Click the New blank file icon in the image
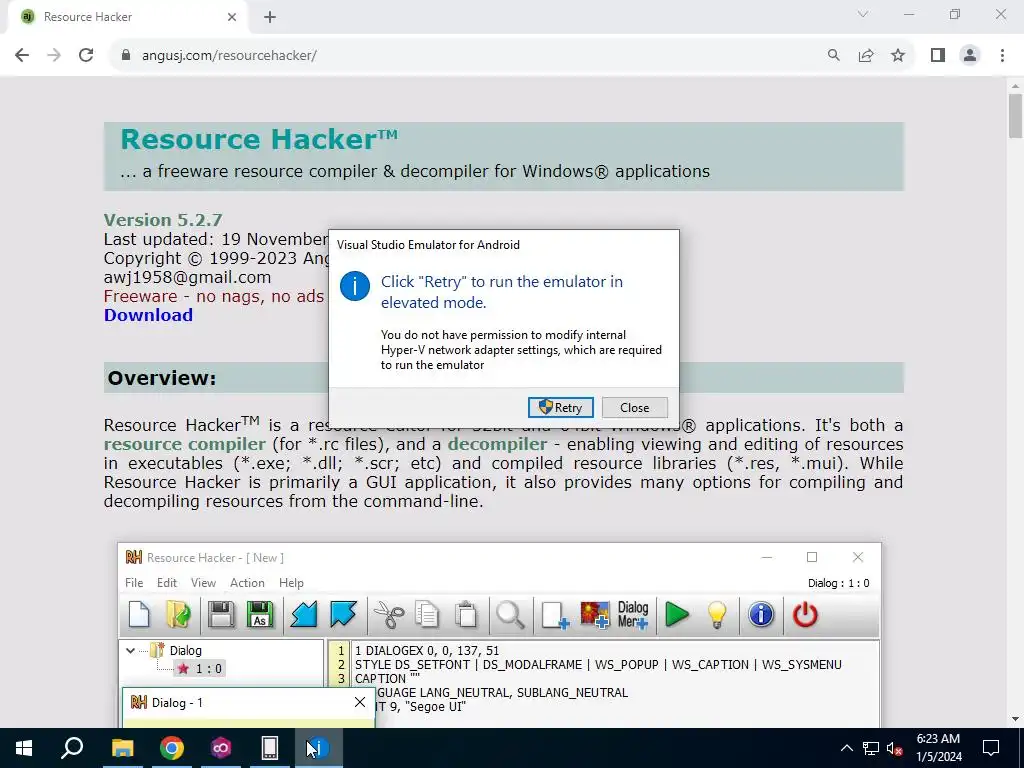This screenshot has height=768, width=1024. pyautogui.click(x=139, y=615)
